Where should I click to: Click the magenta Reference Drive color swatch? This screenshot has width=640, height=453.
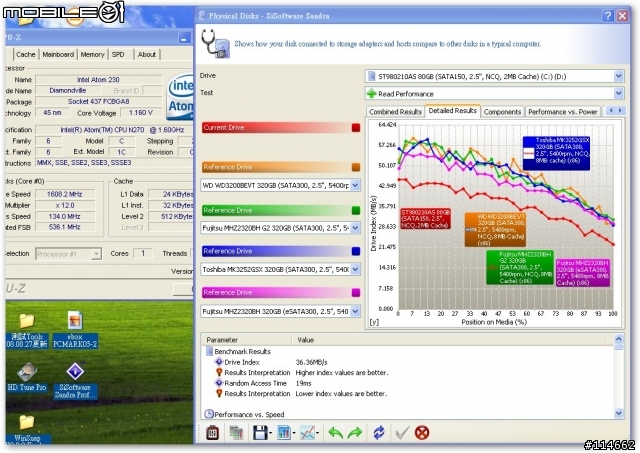[356, 292]
